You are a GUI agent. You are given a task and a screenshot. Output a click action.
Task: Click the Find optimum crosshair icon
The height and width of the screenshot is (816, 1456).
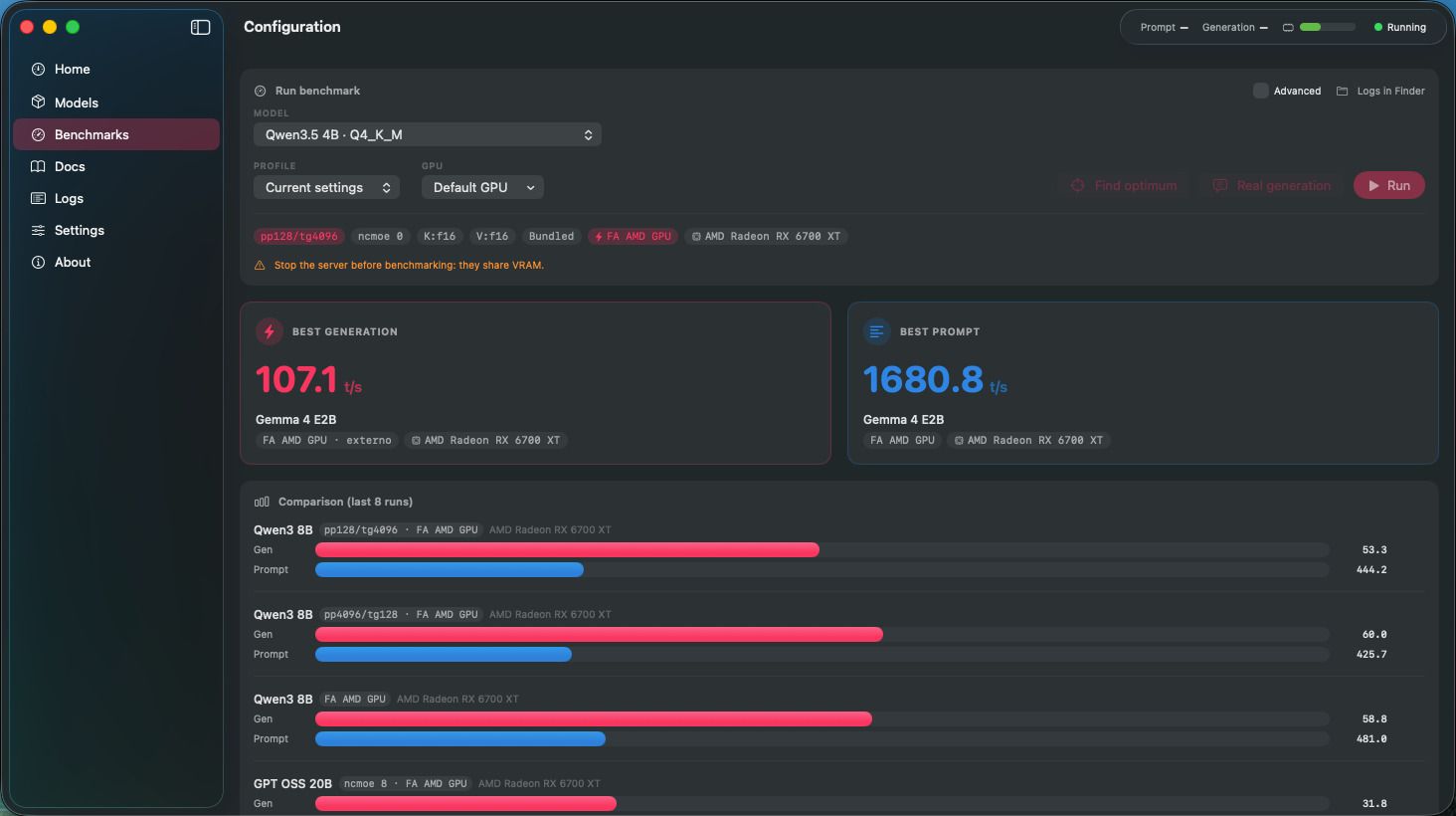[x=1077, y=185]
